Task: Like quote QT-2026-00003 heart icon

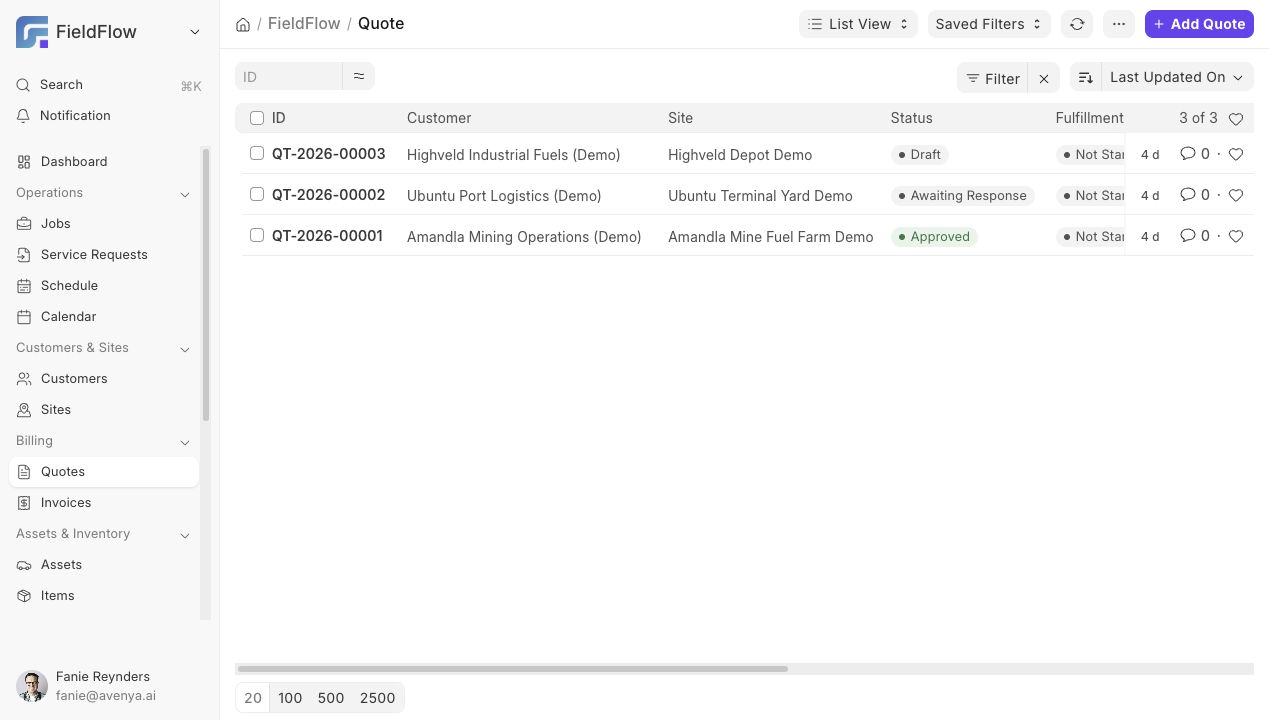Action: click(x=1236, y=154)
